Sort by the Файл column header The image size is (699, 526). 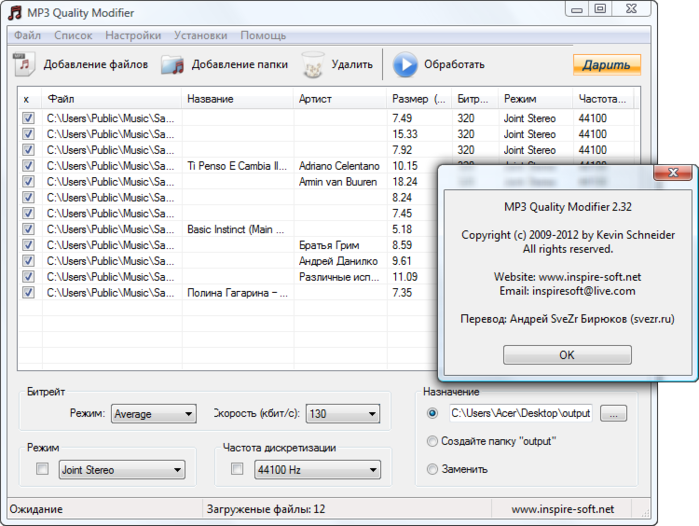[x=111, y=99]
